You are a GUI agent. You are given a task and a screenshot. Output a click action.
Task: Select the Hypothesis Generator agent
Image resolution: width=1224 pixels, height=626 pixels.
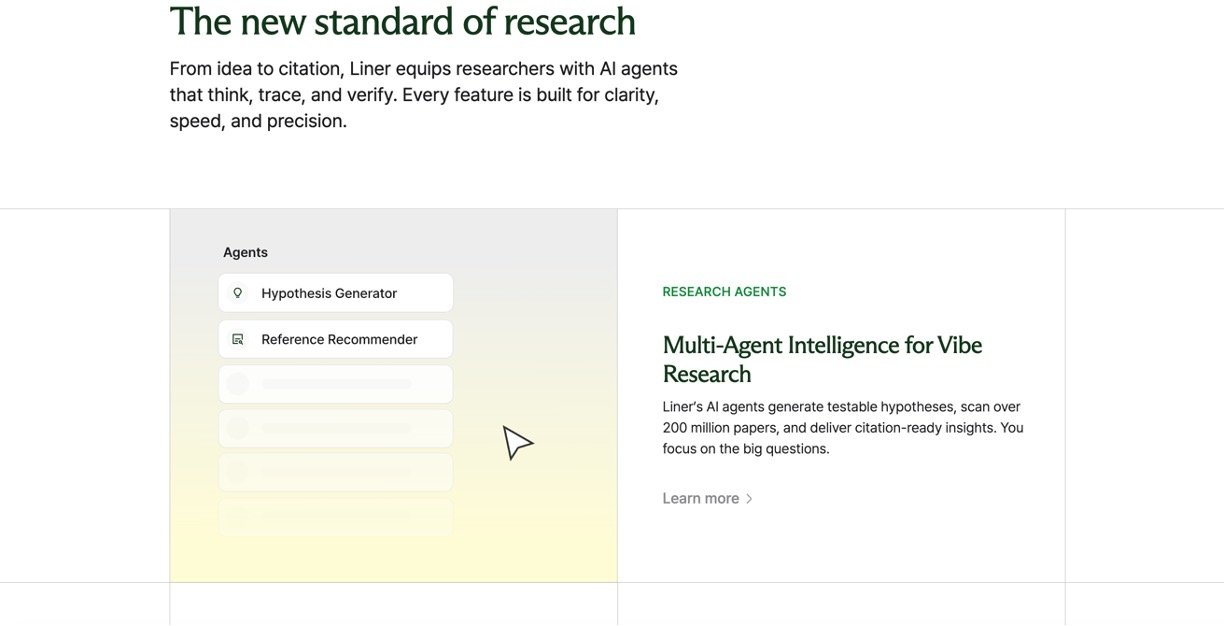coord(335,293)
